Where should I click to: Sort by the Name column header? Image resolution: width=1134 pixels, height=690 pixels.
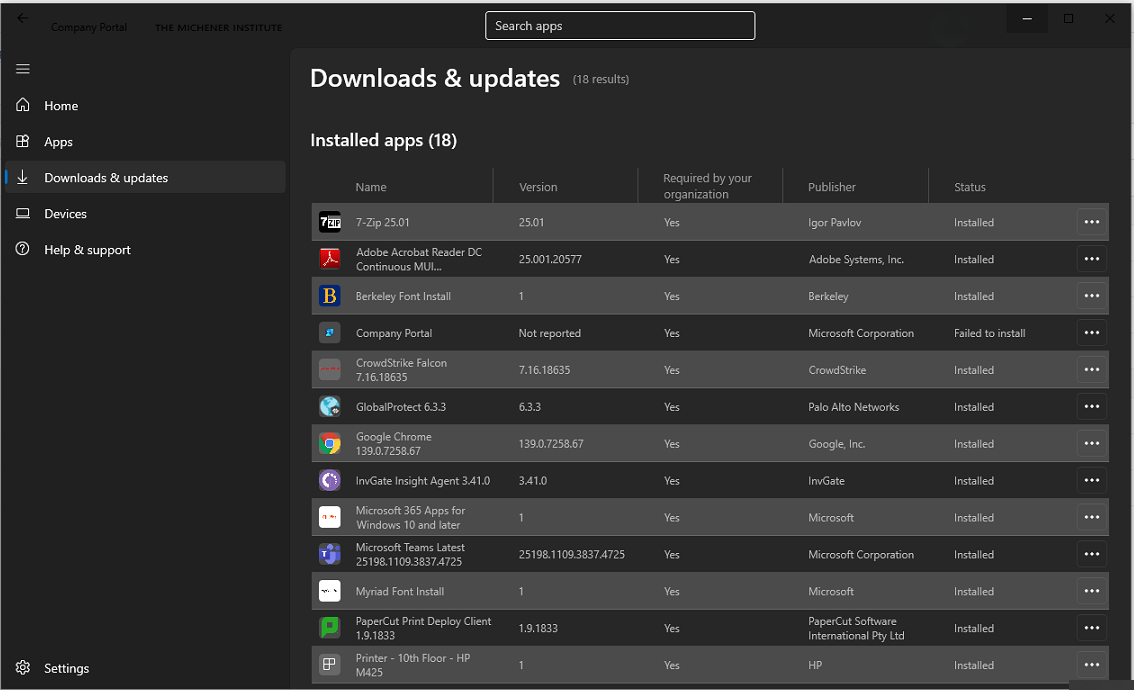371,187
